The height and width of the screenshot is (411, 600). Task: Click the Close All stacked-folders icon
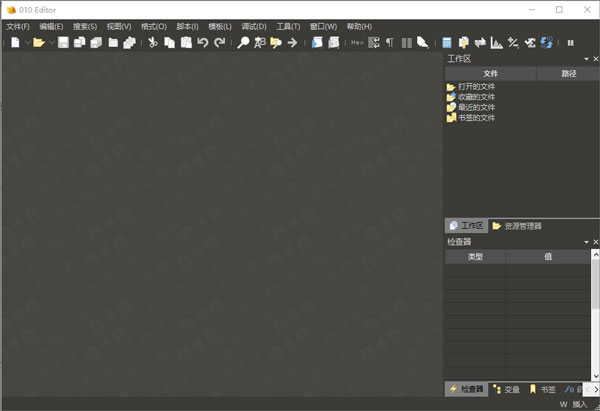tap(129, 42)
